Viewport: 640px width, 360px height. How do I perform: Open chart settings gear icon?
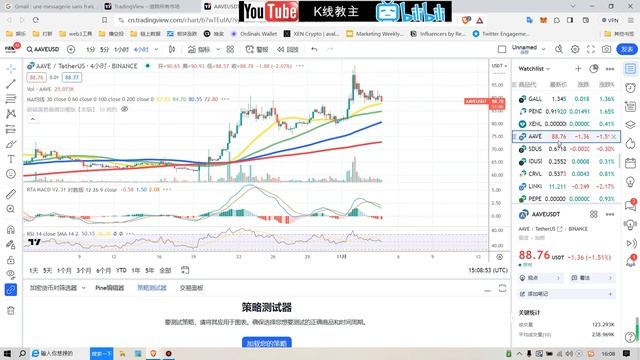point(575,49)
